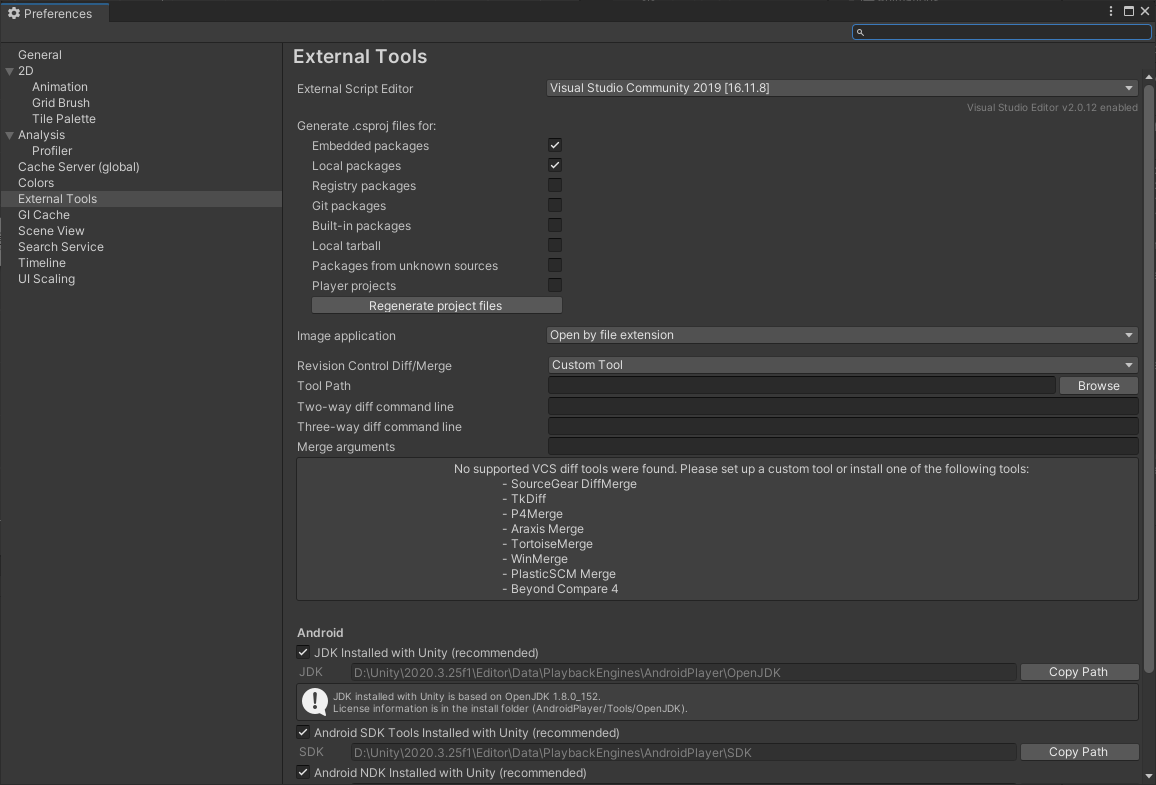Viewport: 1156px width, 785px height.
Task: Close the Preferences window
Action: 1145,11
